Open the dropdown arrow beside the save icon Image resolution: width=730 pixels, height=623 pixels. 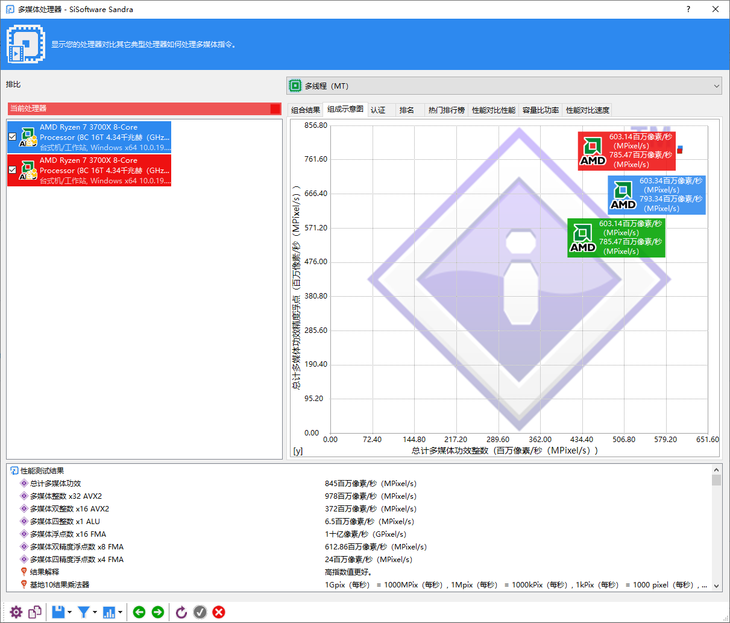point(69,612)
